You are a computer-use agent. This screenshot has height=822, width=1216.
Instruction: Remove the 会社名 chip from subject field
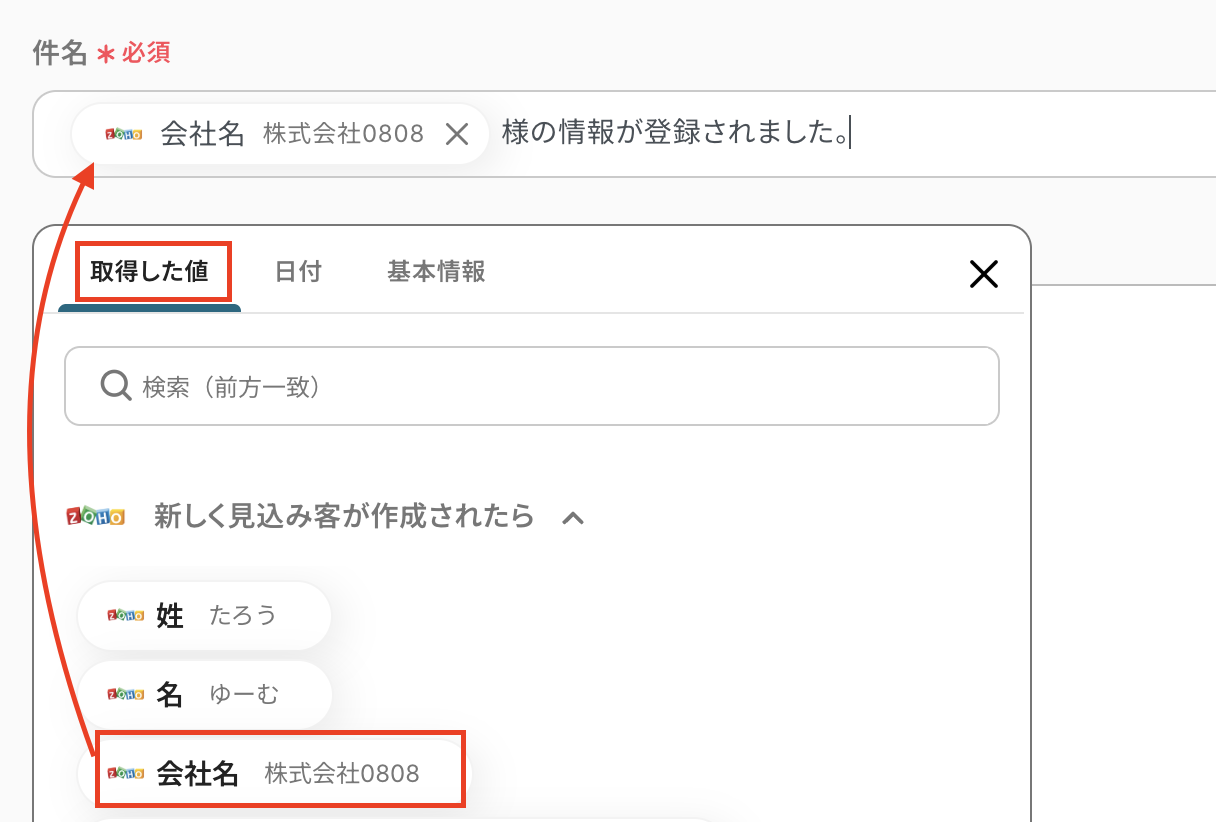(x=457, y=134)
